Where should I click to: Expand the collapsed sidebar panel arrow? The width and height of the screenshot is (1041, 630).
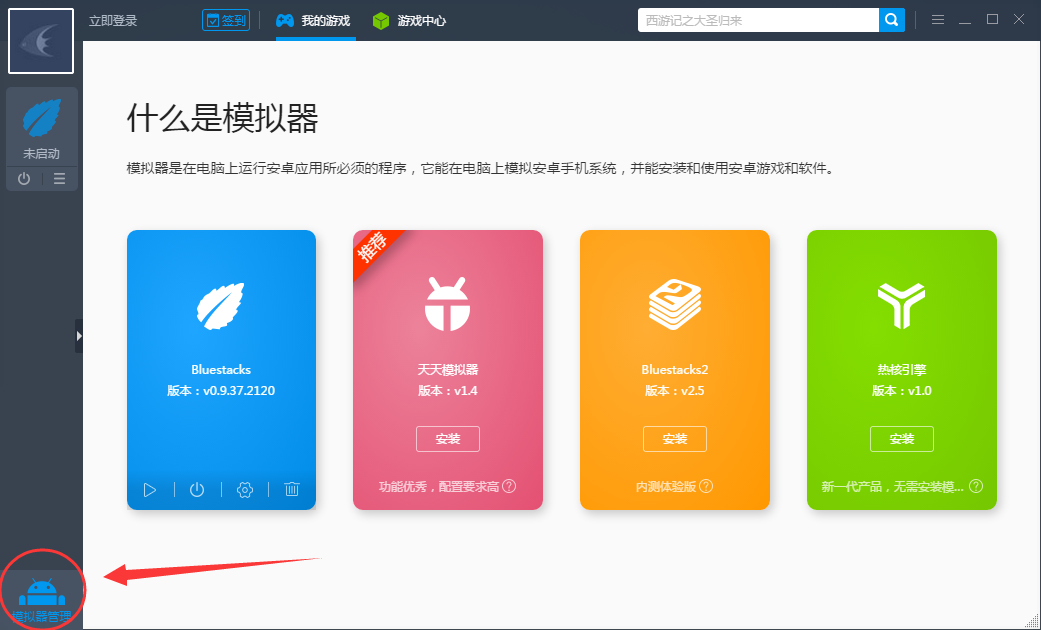point(79,336)
